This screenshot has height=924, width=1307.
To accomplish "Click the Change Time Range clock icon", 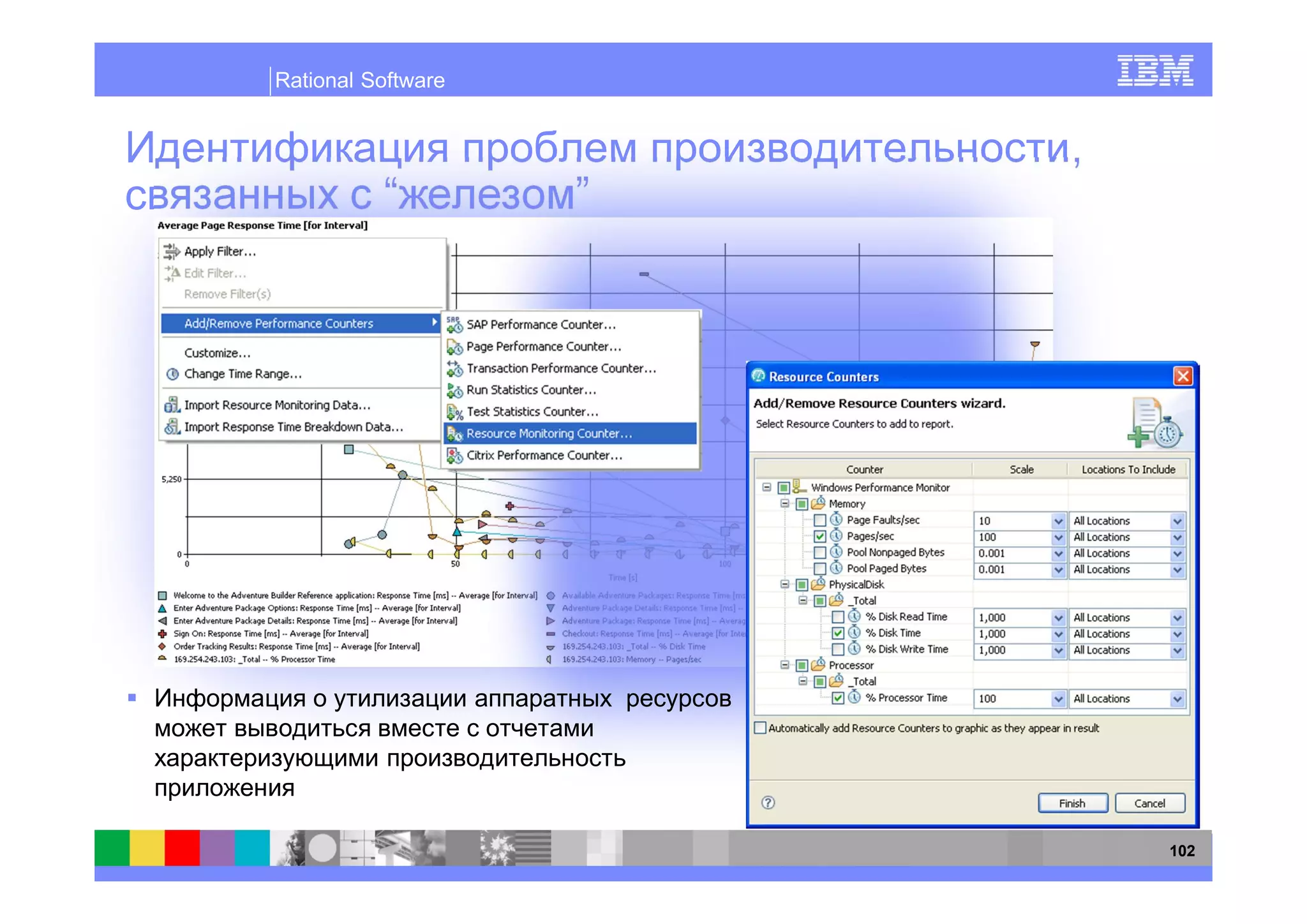I will pos(172,374).
